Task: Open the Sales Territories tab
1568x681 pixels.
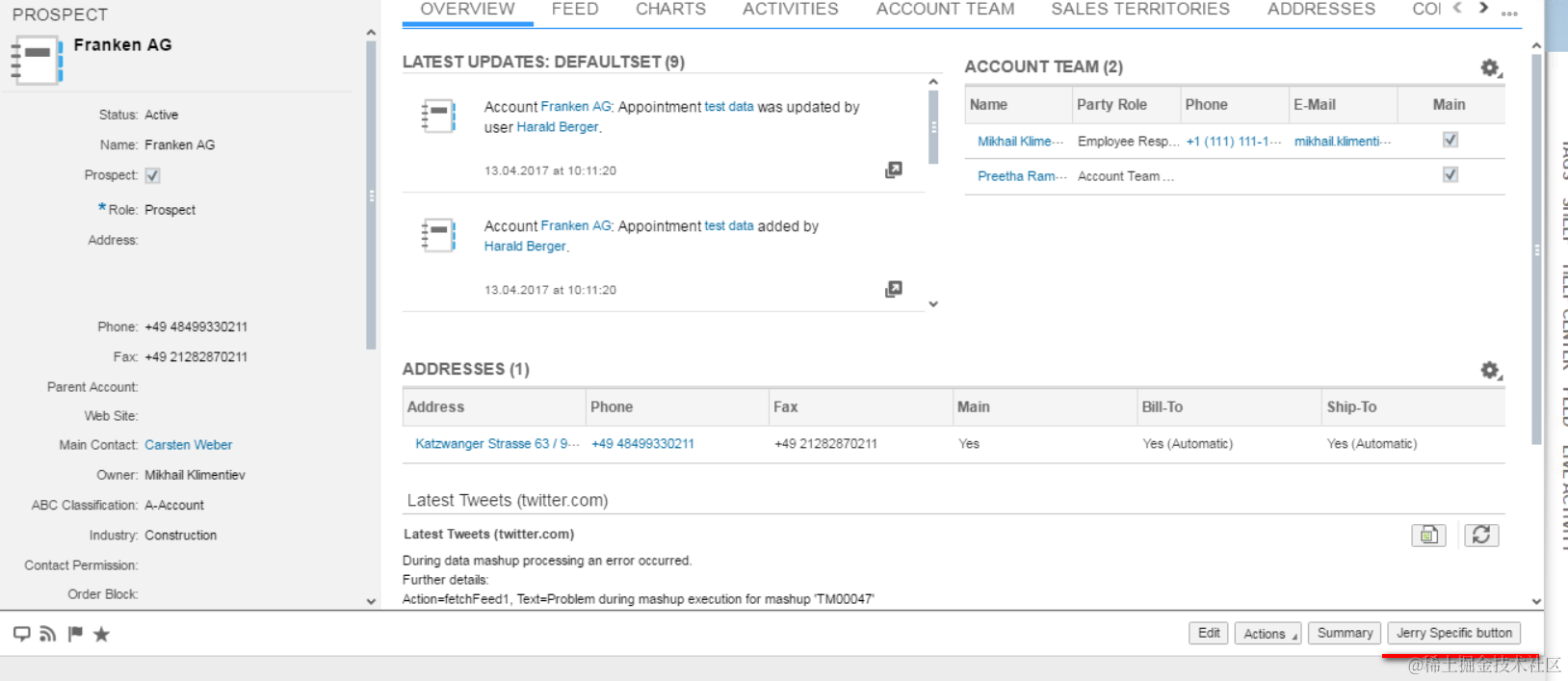Action: tap(1140, 9)
